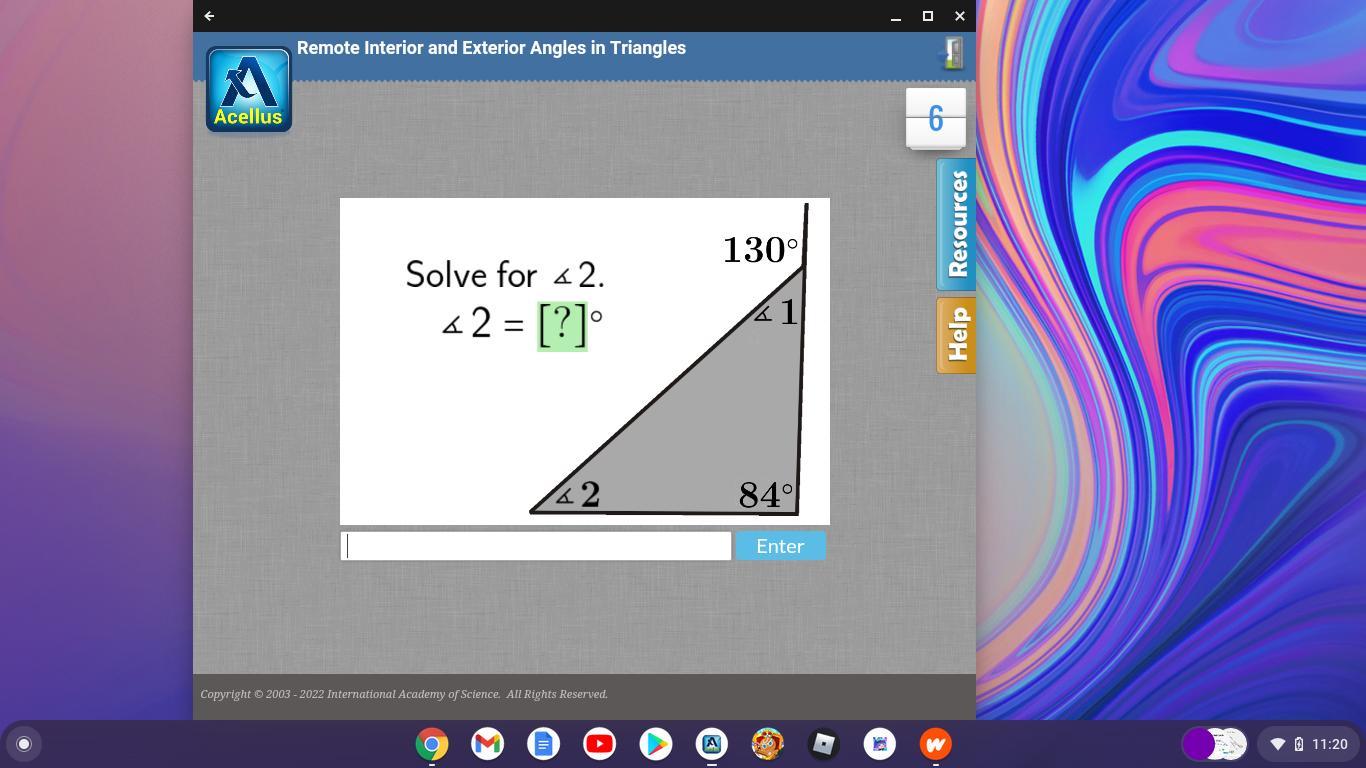Minimize the Acellus window

(x=896, y=16)
